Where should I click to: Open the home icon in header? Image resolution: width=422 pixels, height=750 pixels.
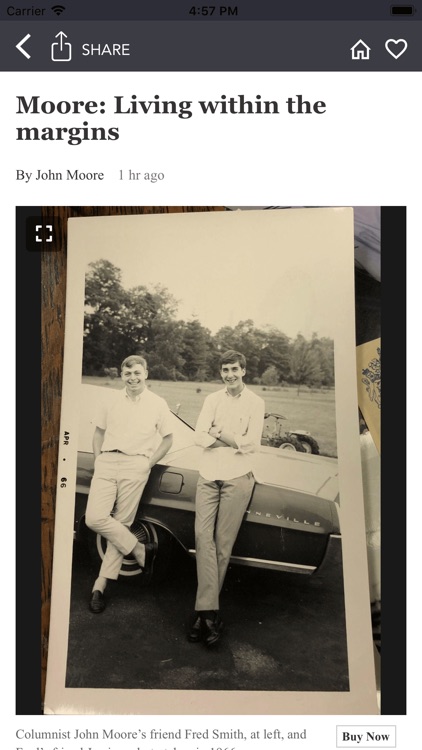tap(360, 49)
